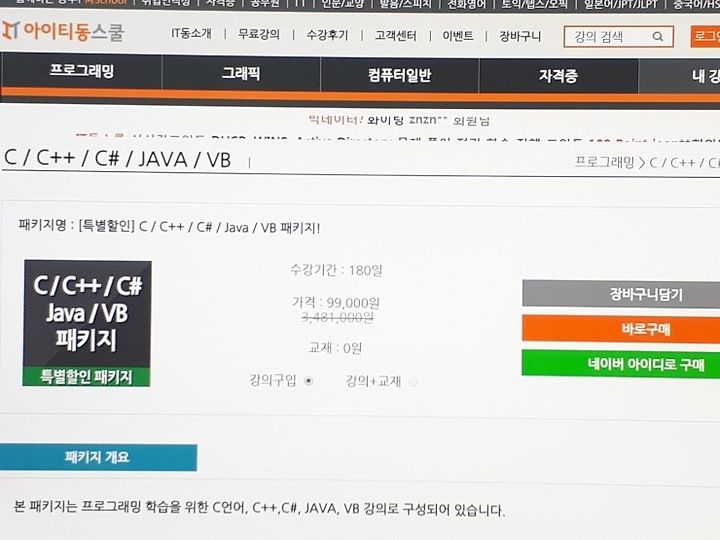
Task: Click the C/C++/C# Java/VB package thumbnail
Action: [x=87, y=323]
